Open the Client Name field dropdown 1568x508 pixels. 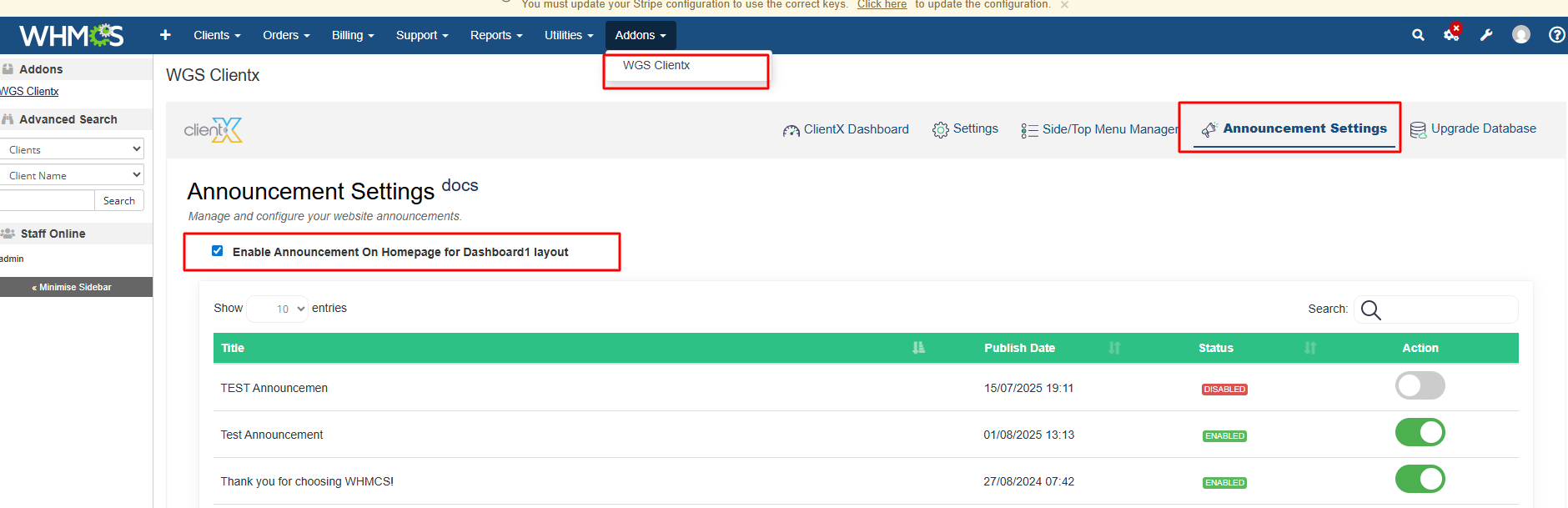72,175
